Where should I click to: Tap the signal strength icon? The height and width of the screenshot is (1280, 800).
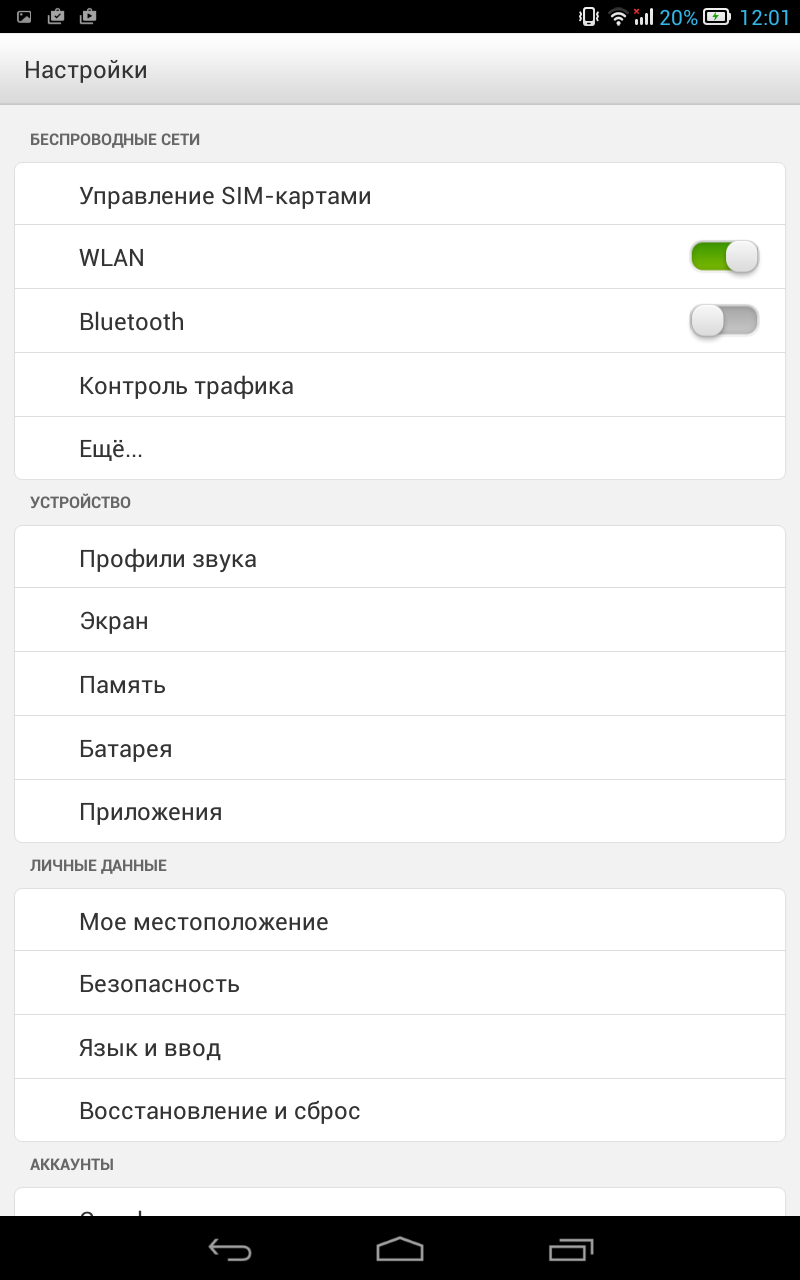(x=644, y=17)
